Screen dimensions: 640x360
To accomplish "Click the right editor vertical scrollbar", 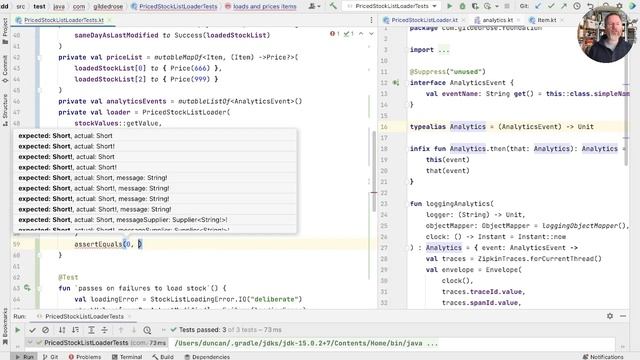I will click(x=627, y=96).
